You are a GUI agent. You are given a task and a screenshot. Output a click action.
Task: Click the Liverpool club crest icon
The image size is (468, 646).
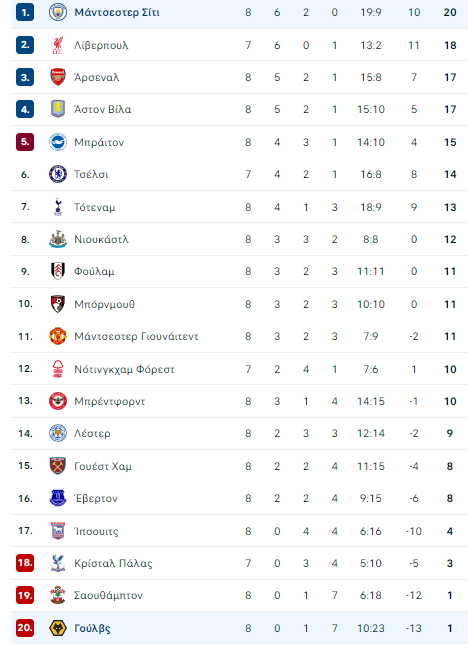pyautogui.click(x=58, y=45)
